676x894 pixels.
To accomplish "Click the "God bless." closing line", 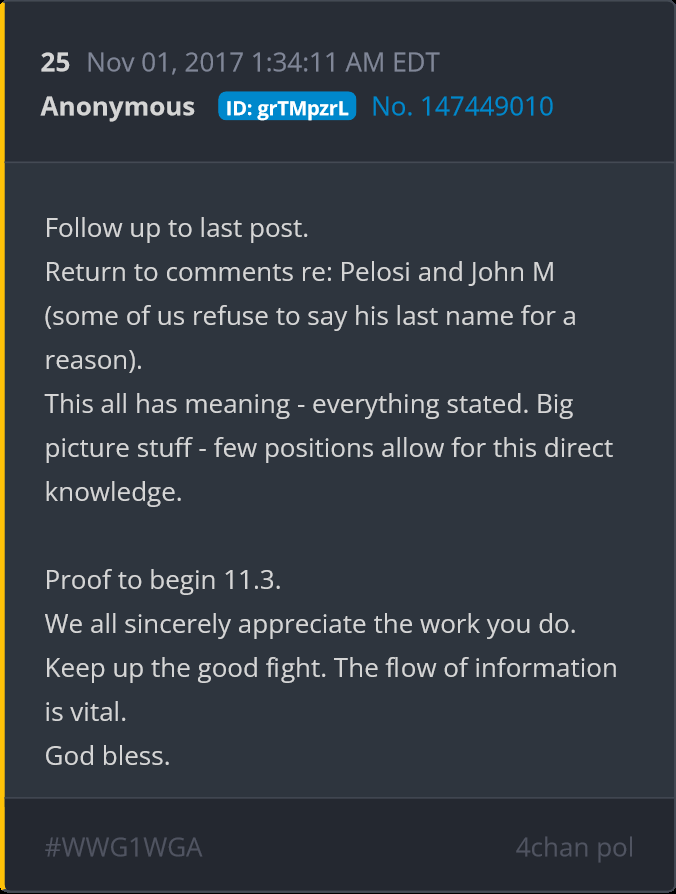I will pos(107,756).
